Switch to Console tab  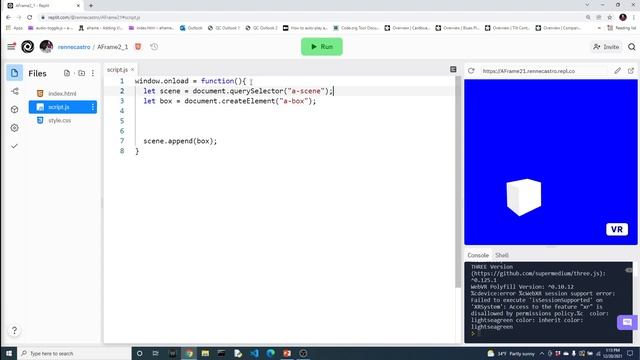tap(478, 255)
